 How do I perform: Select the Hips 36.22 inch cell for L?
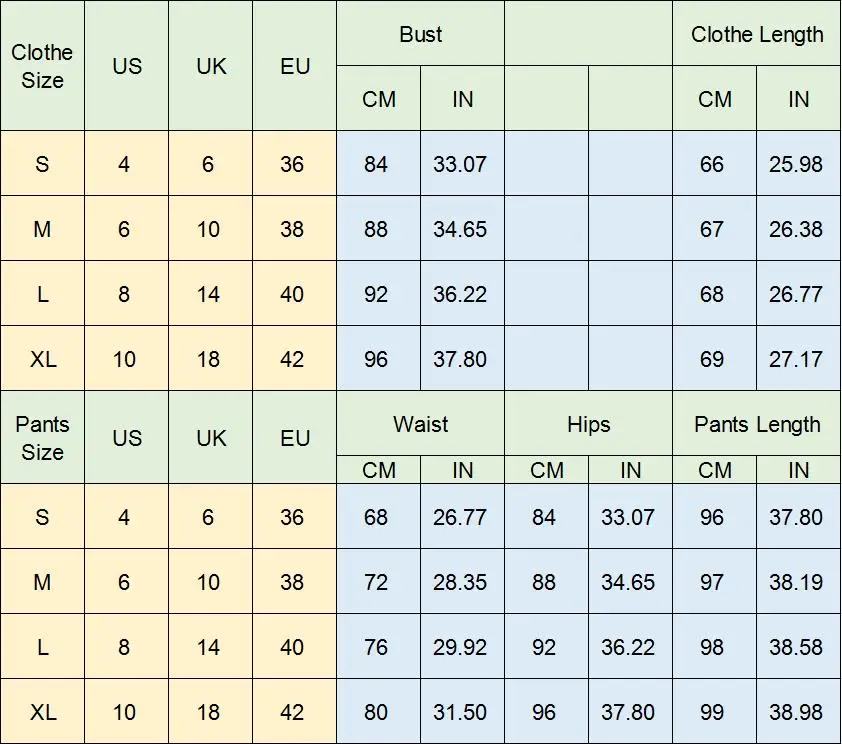(x=628, y=647)
